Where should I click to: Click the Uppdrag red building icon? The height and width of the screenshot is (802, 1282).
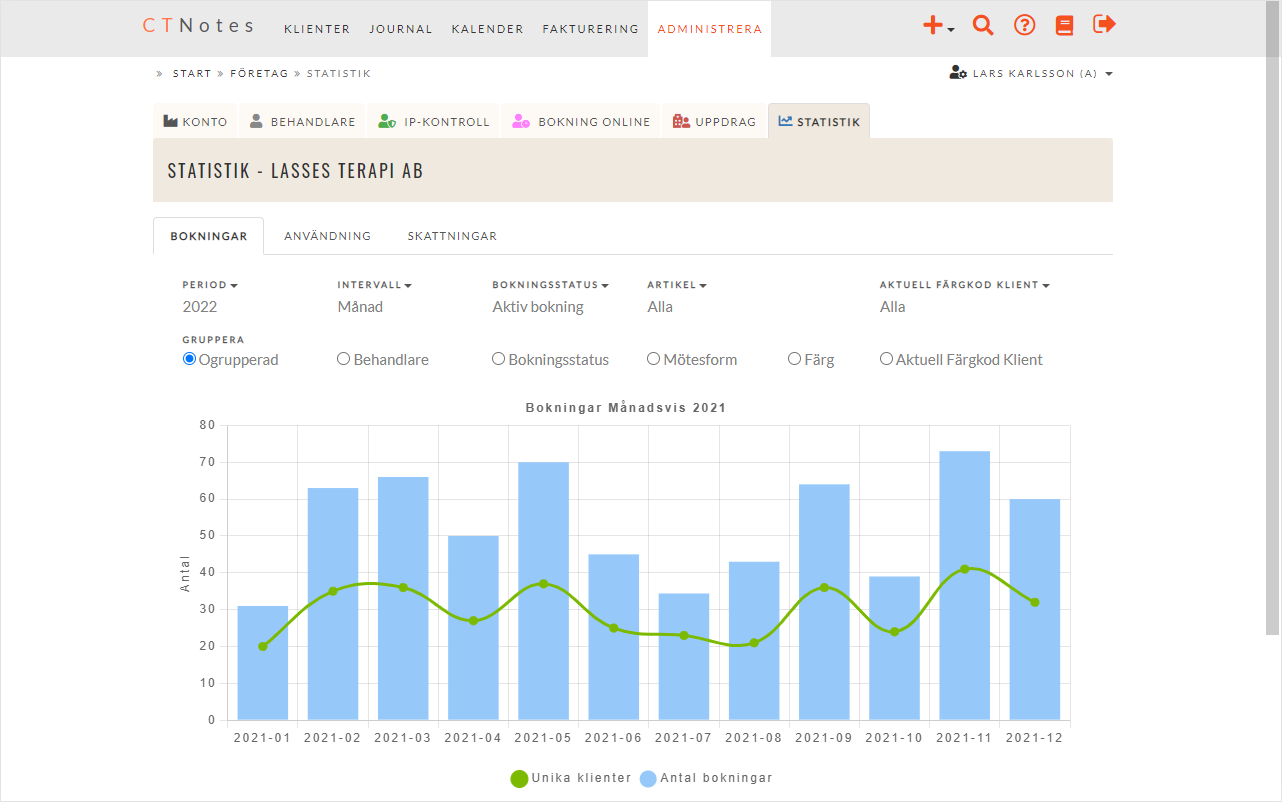tap(682, 121)
